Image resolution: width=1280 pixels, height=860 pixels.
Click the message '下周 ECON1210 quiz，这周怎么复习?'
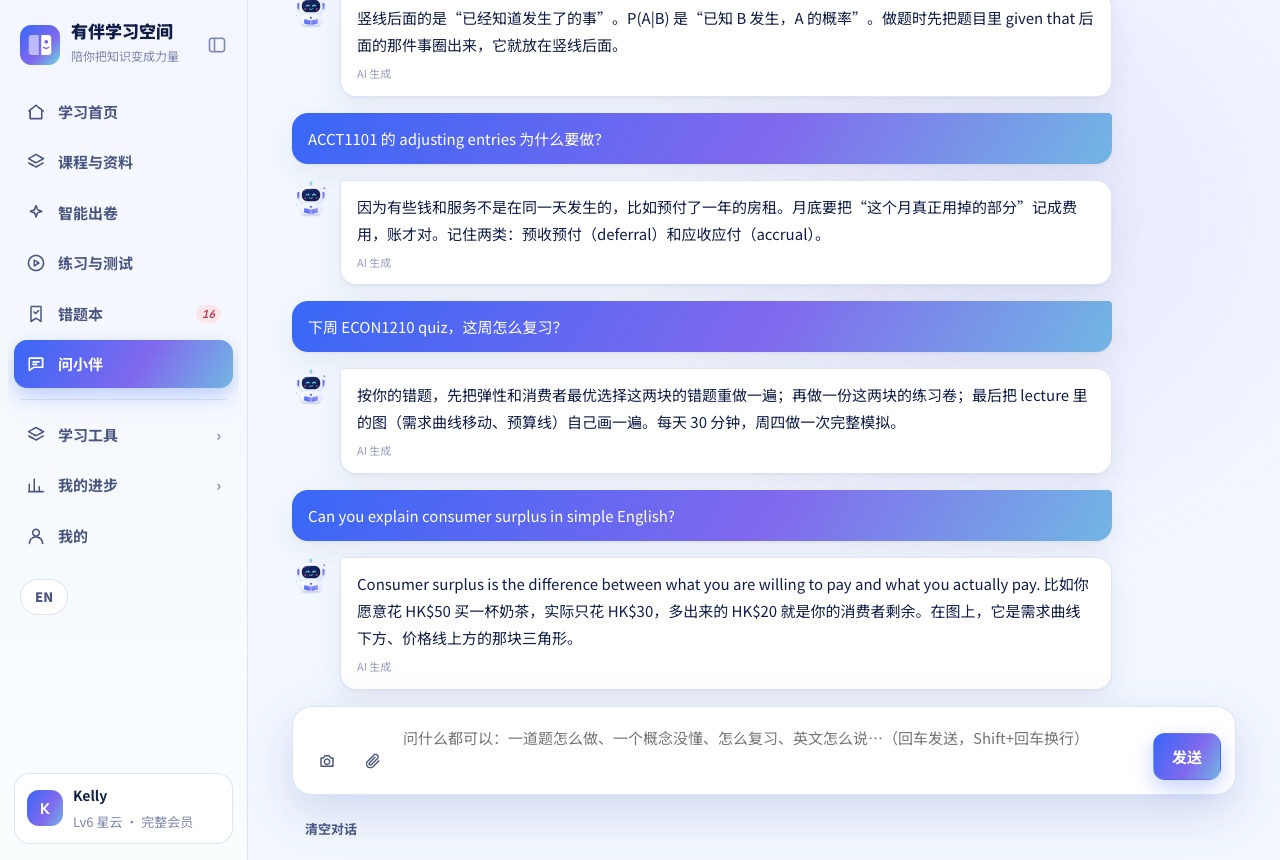click(702, 327)
